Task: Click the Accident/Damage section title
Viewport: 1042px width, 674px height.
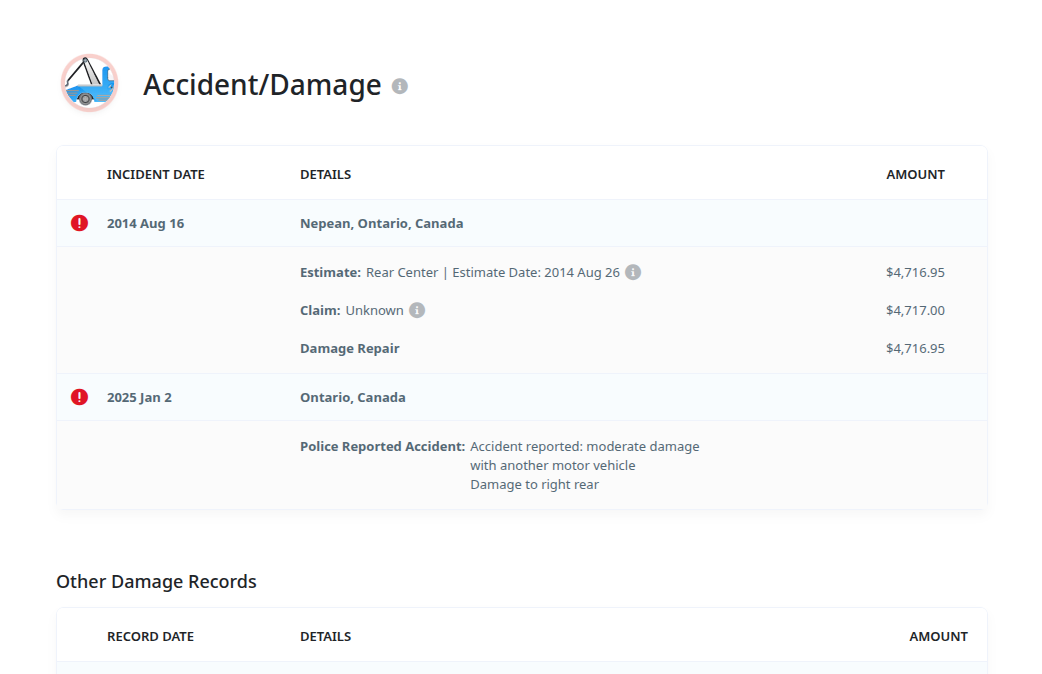Action: pyautogui.click(x=262, y=85)
